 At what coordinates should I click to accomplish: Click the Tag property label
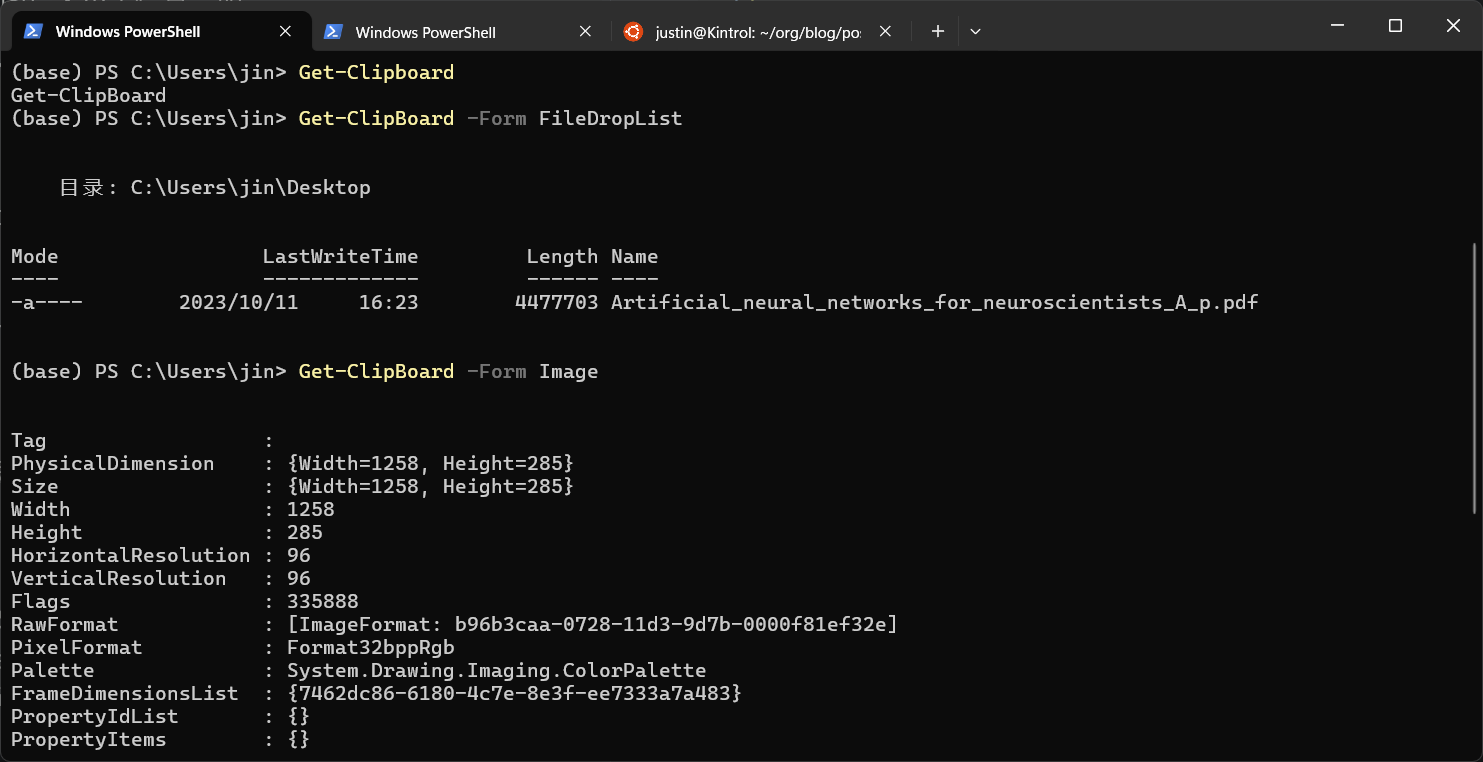click(28, 441)
